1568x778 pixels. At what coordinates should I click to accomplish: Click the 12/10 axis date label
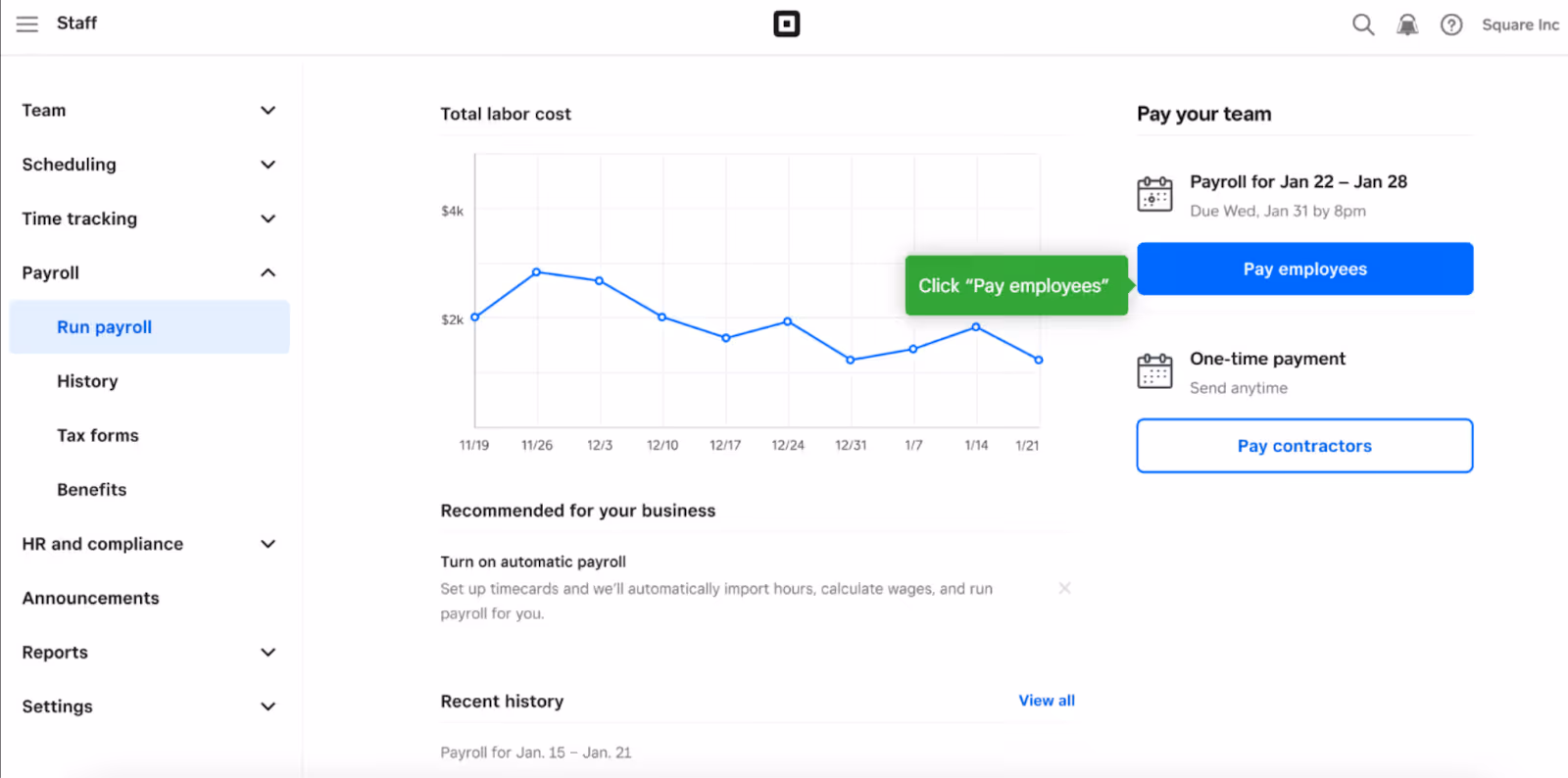point(662,445)
